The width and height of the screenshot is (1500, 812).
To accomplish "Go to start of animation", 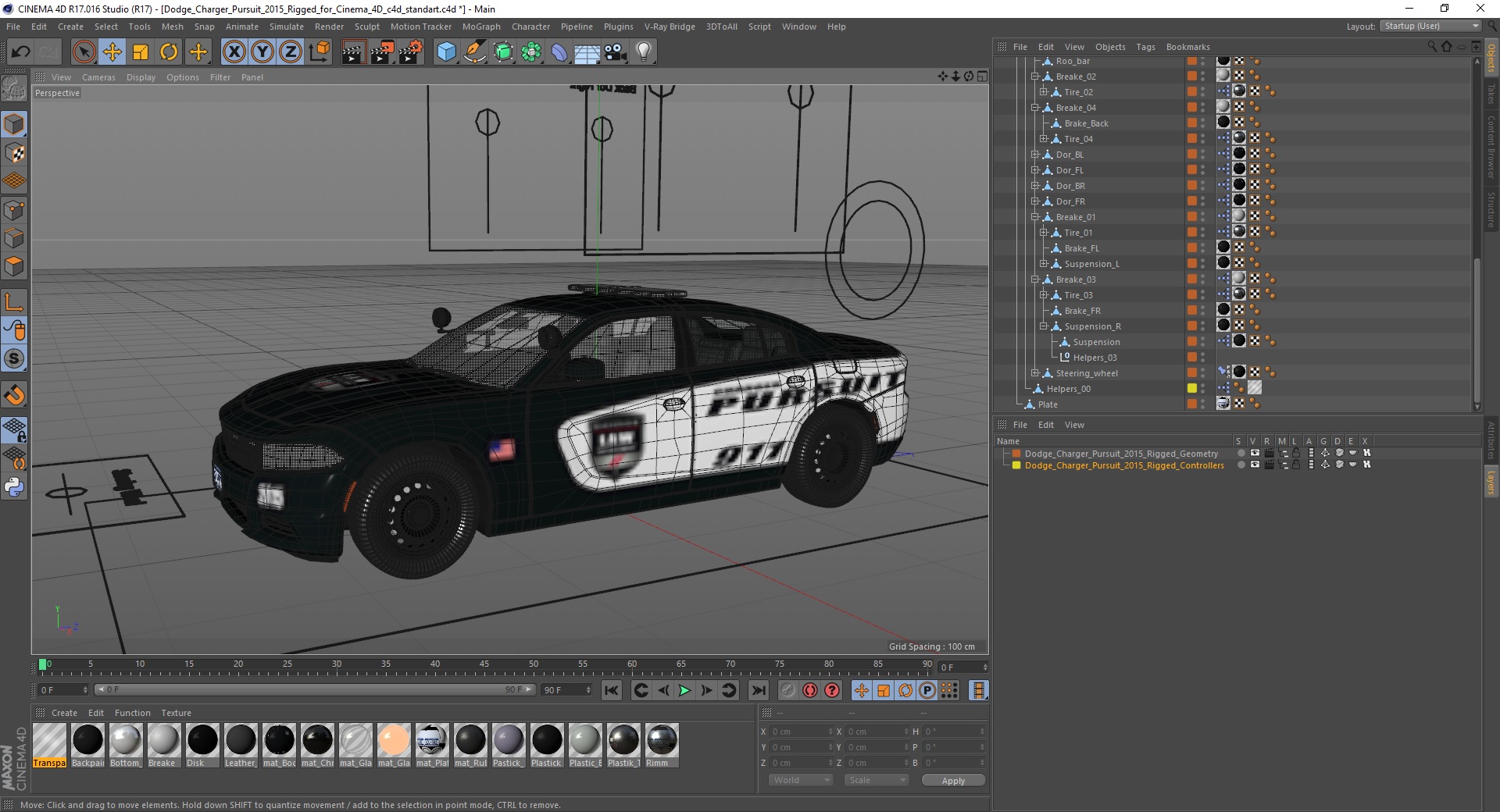I will 612,690.
